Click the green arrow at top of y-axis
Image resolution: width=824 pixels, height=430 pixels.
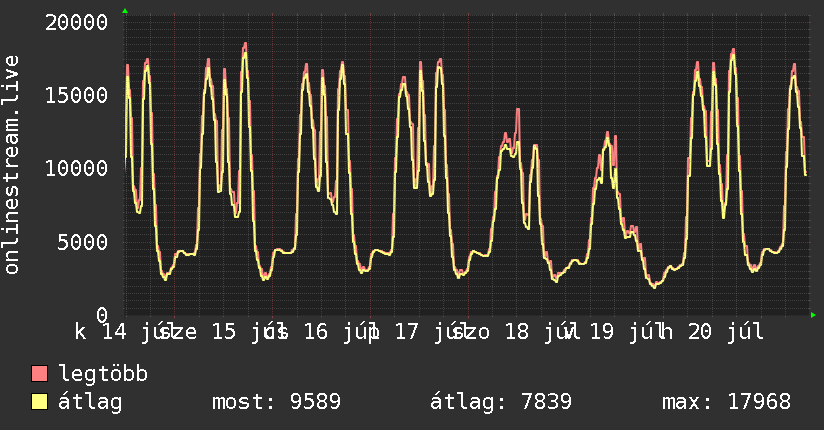125,11
